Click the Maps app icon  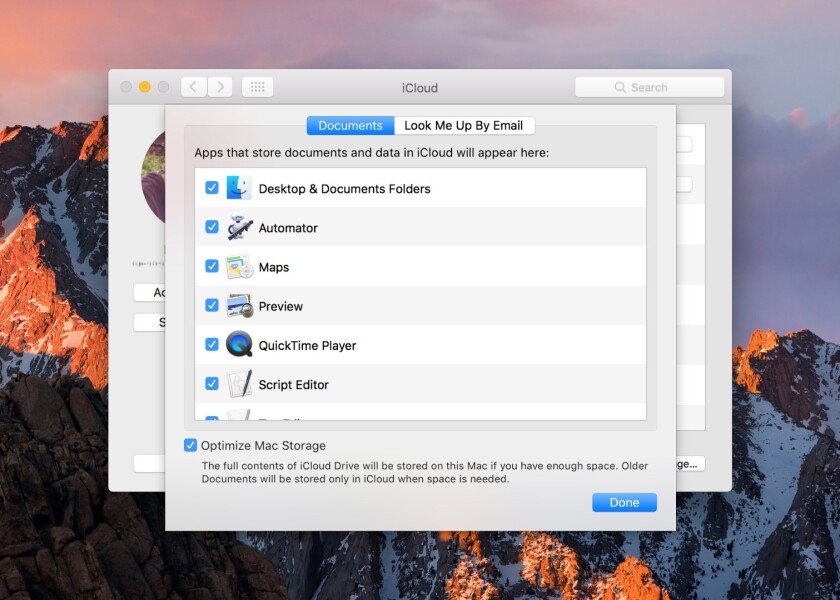coord(239,267)
